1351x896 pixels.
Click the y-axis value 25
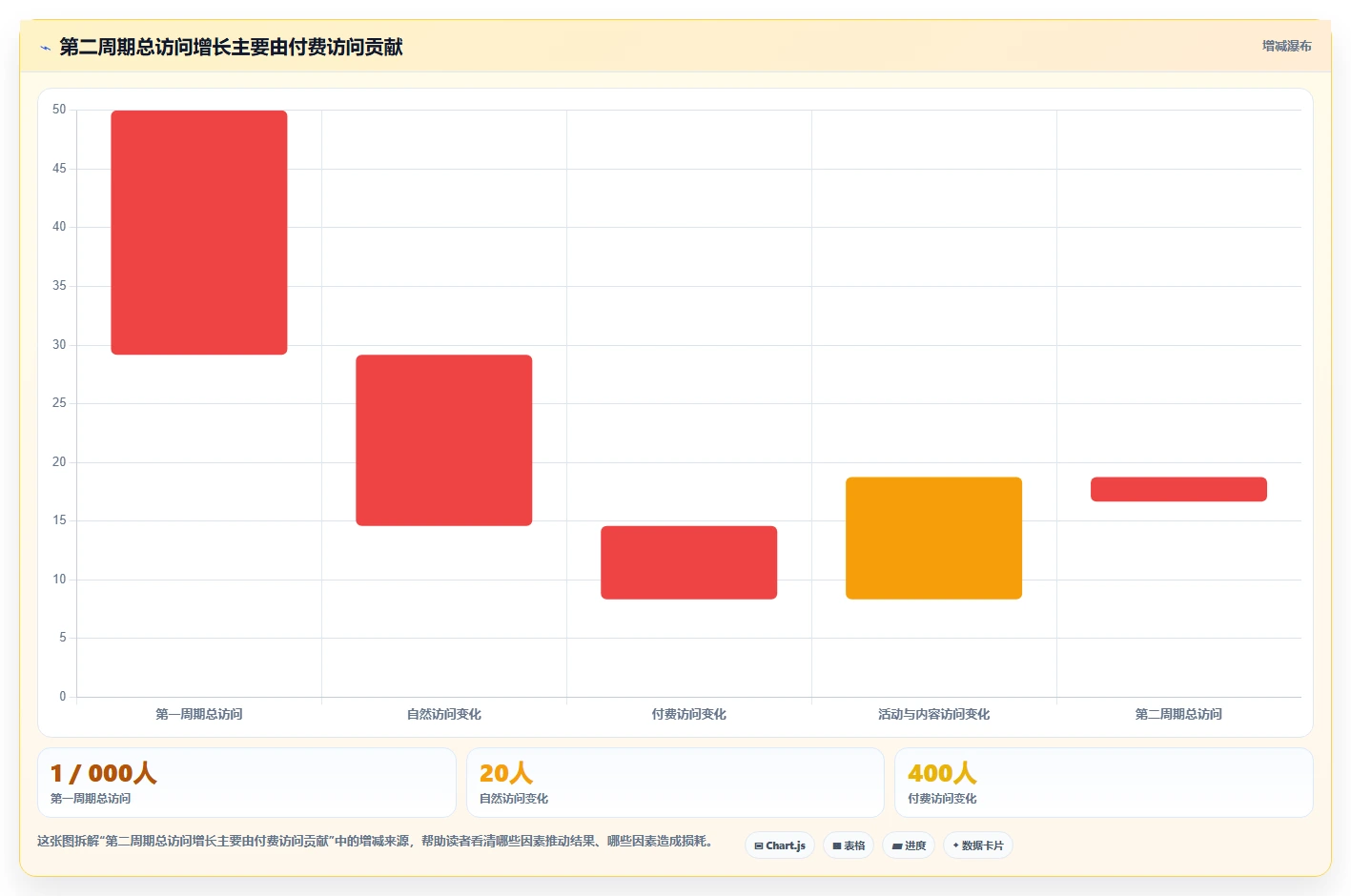pyautogui.click(x=59, y=403)
